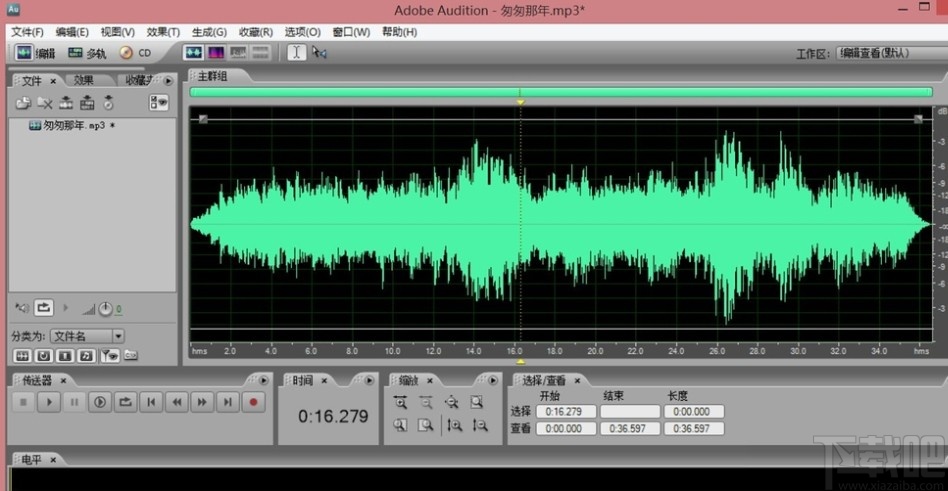Screen dimensions: 948x491
Task: Click the Rewind transport button
Action: tap(177, 402)
